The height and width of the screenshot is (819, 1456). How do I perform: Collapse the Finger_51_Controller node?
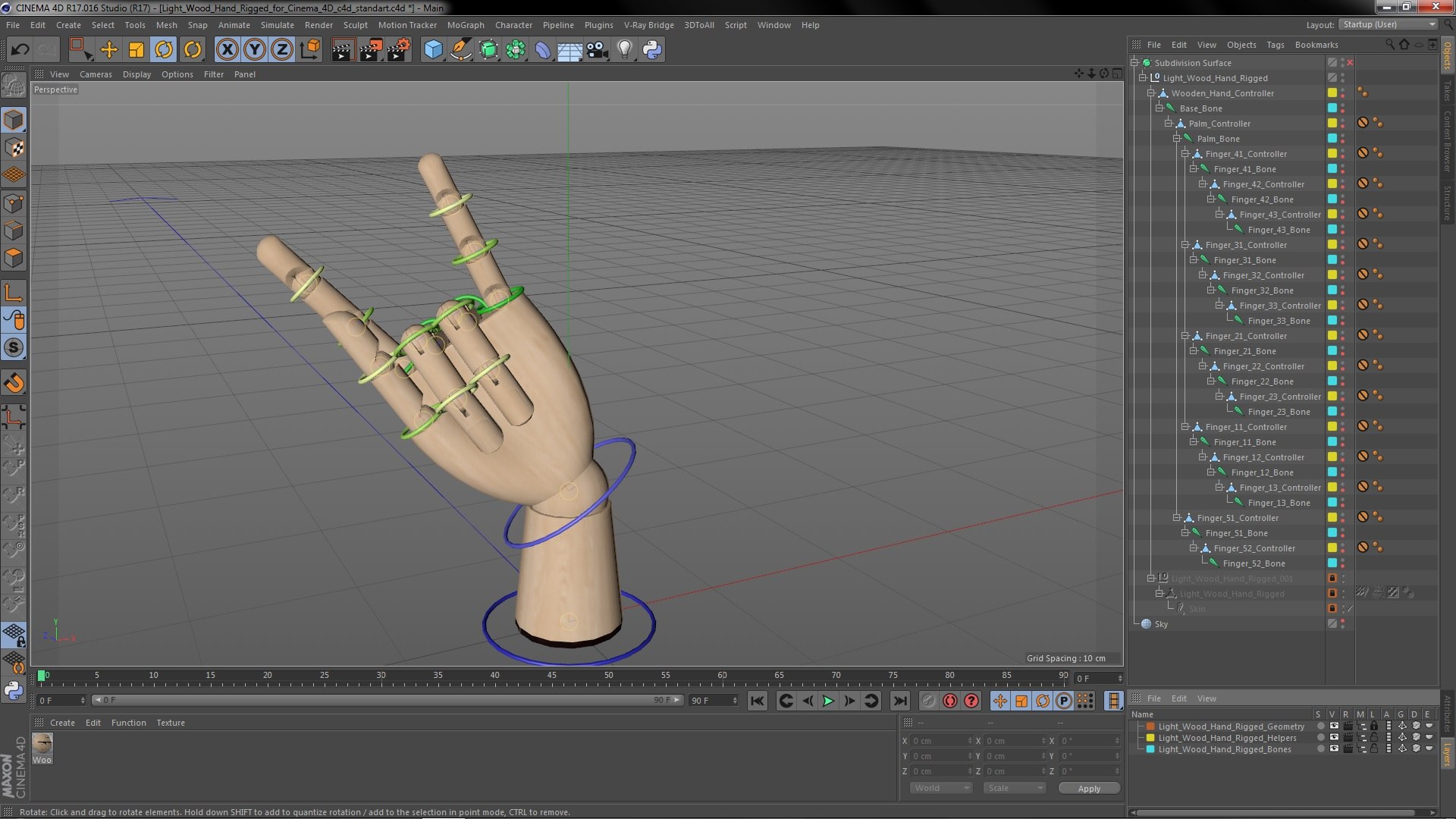pyautogui.click(x=1177, y=518)
